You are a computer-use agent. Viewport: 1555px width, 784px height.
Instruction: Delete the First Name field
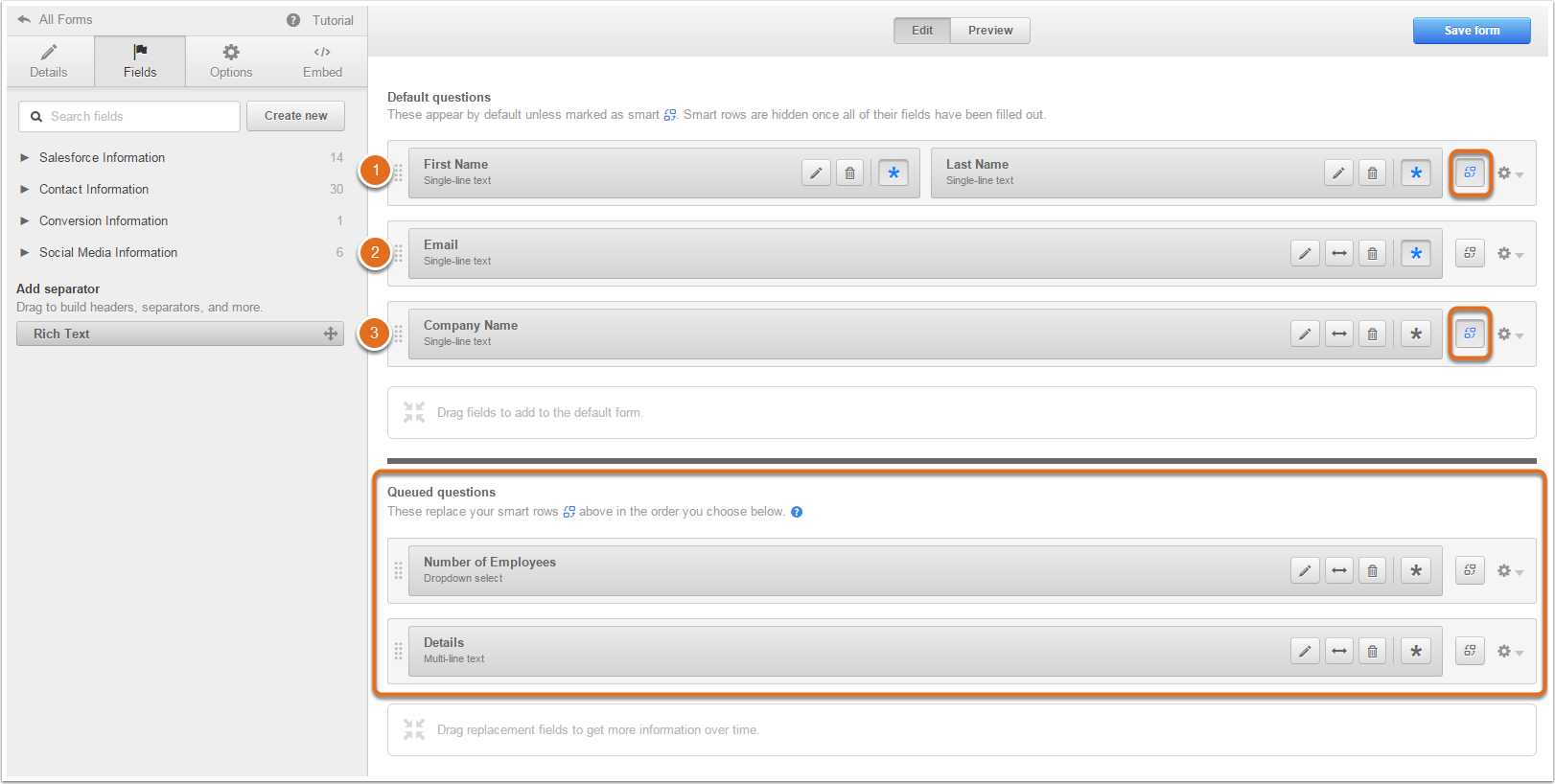(849, 173)
